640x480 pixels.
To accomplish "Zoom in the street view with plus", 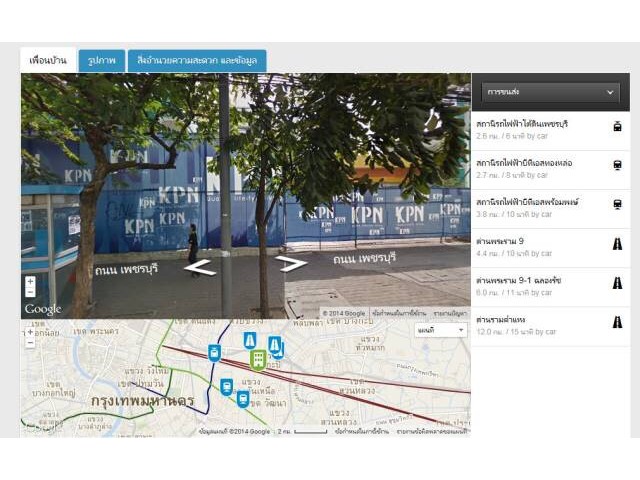I will point(30,282).
